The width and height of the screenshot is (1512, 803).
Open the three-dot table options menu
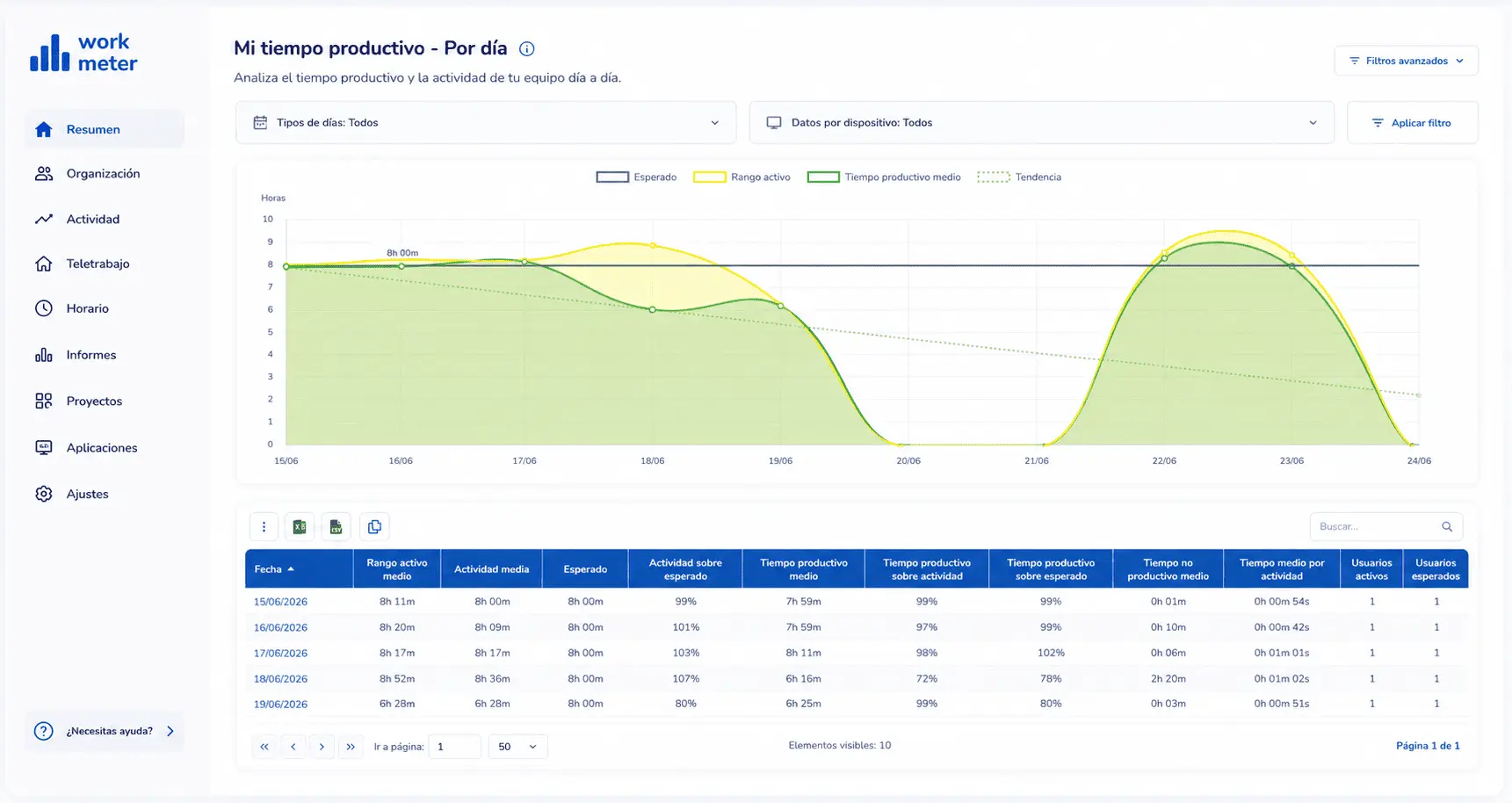coord(264,527)
